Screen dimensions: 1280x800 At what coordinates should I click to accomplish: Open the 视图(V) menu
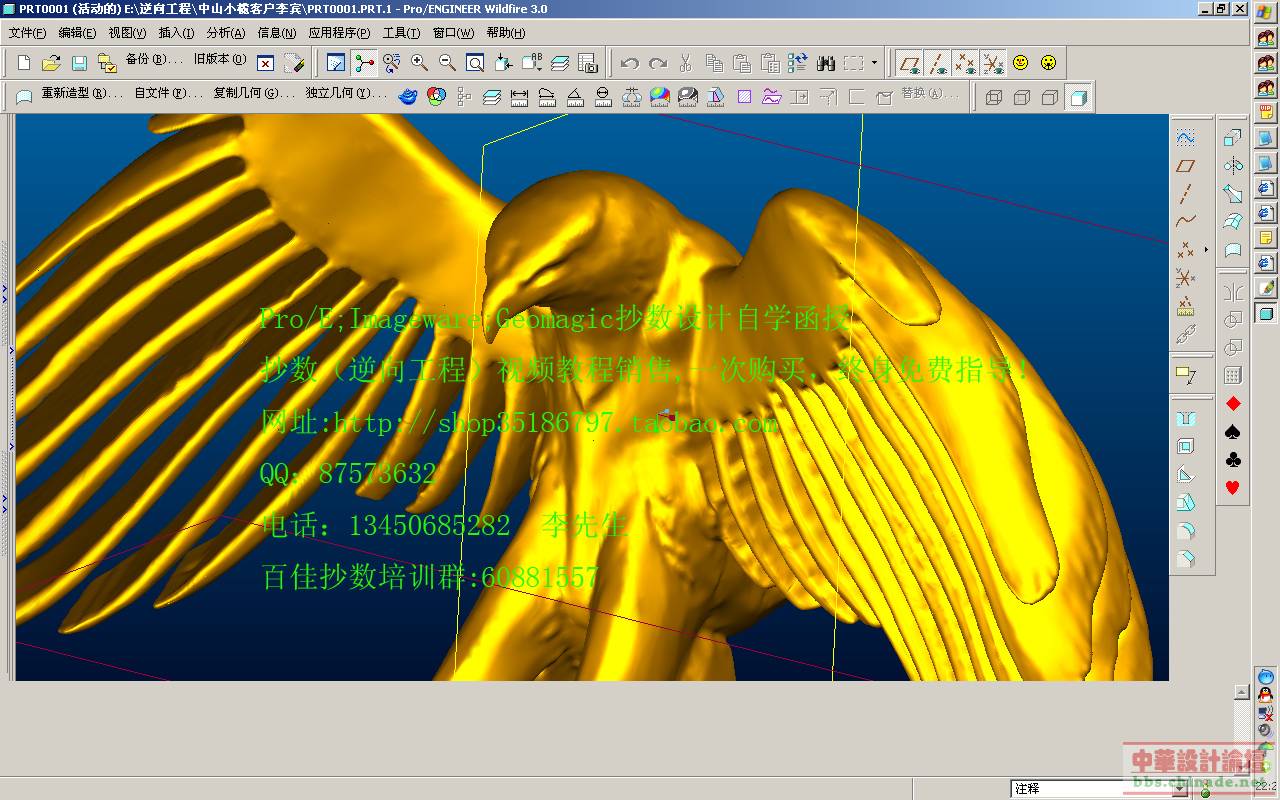[x=127, y=33]
